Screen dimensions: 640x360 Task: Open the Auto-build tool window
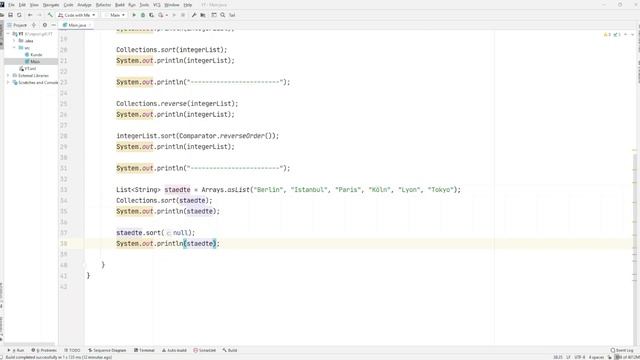pyautogui.click(x=174, y=350)
